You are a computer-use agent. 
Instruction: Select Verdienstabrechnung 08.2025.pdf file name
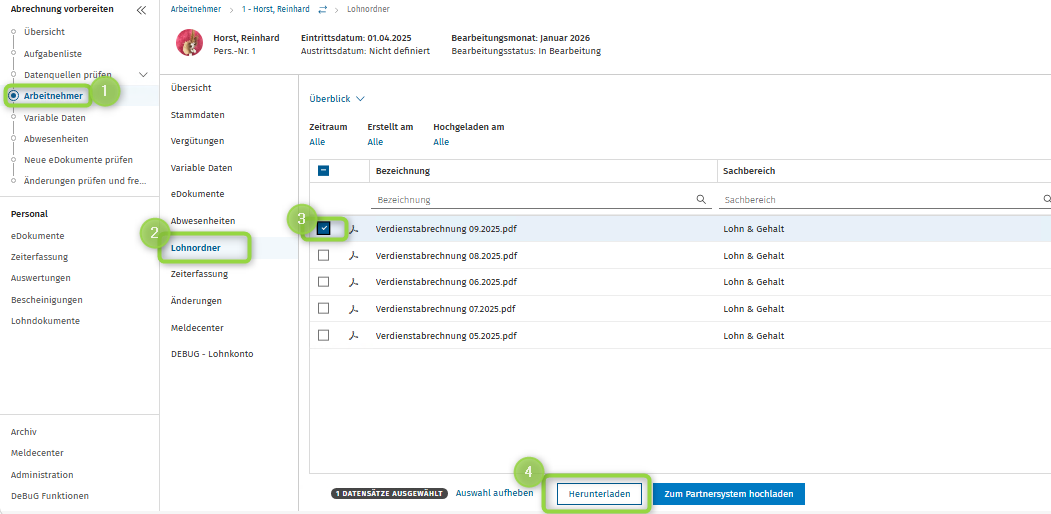pyautogui.click(x=446, y=255)
